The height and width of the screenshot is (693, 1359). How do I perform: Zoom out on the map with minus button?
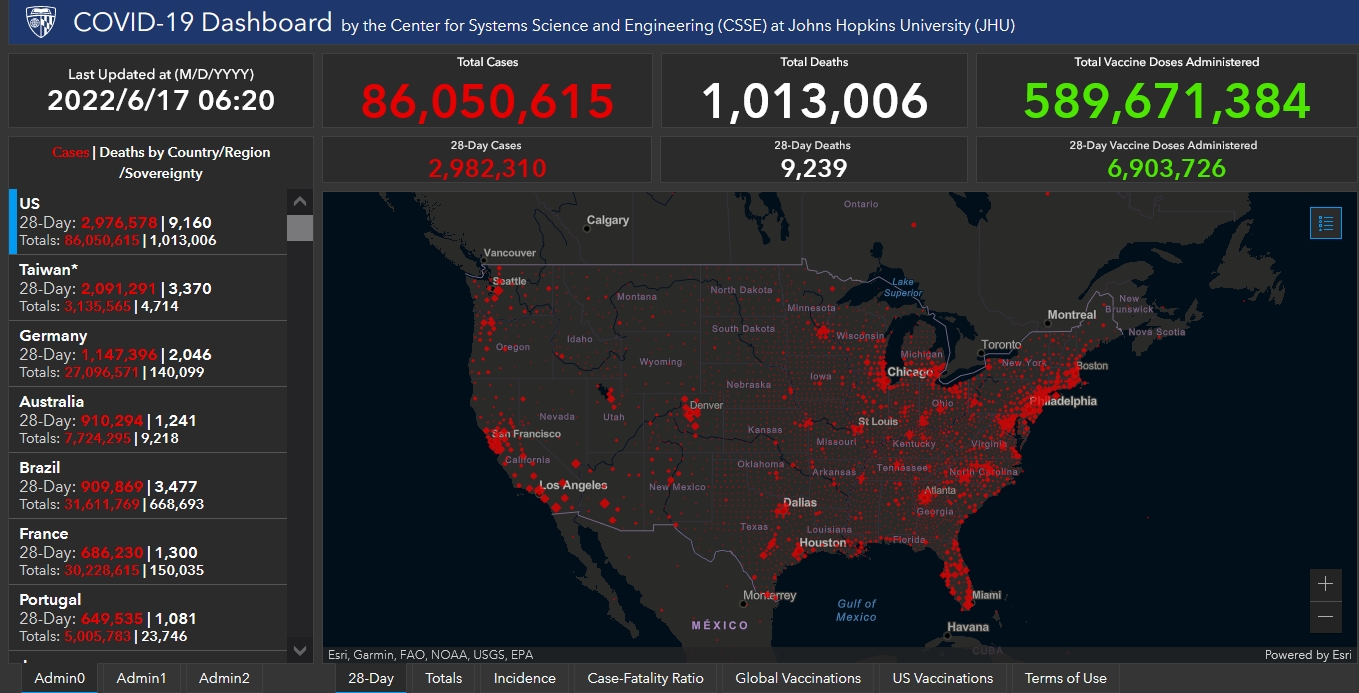coord(1326,616)
